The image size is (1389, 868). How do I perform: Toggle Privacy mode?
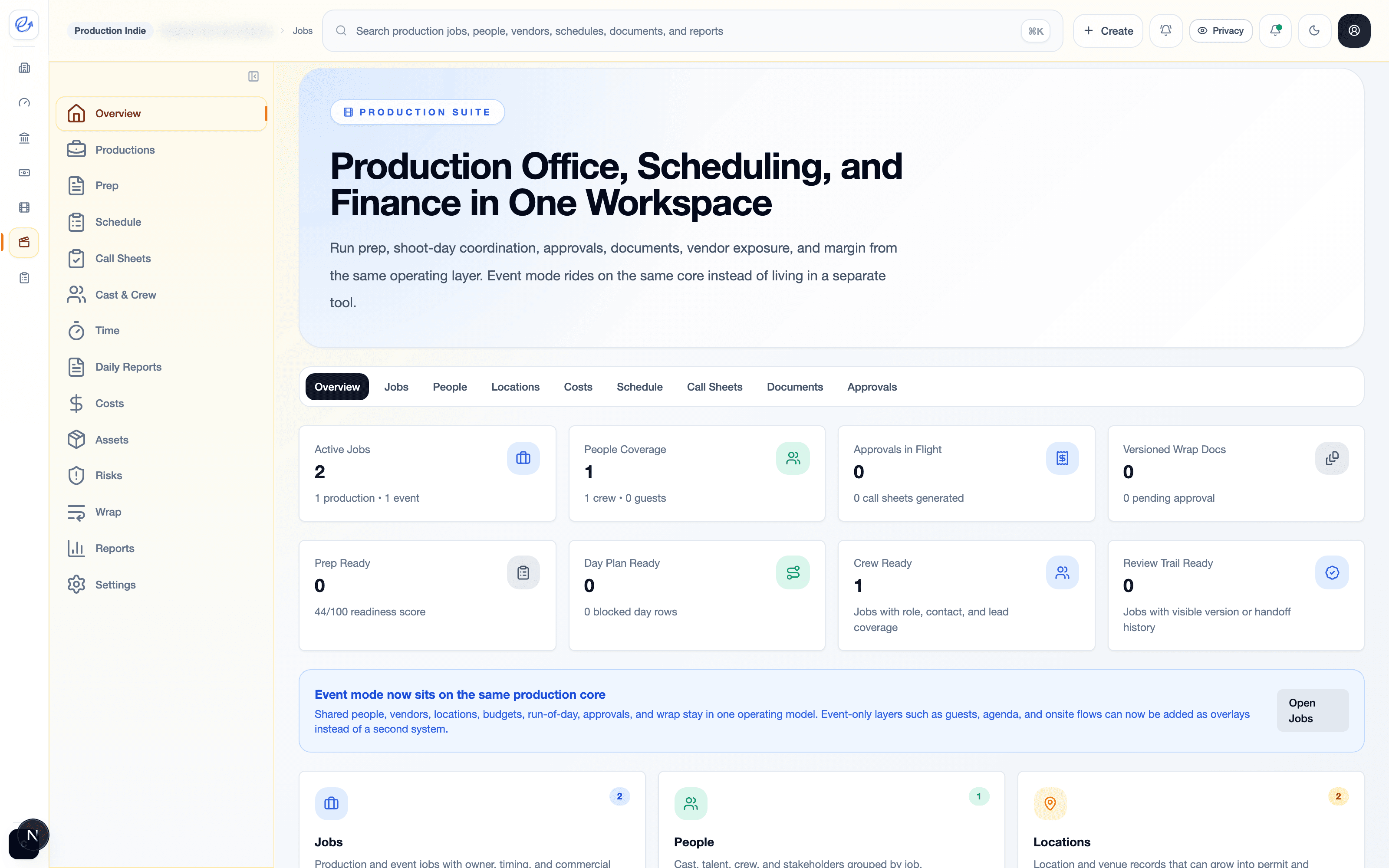1221,31
